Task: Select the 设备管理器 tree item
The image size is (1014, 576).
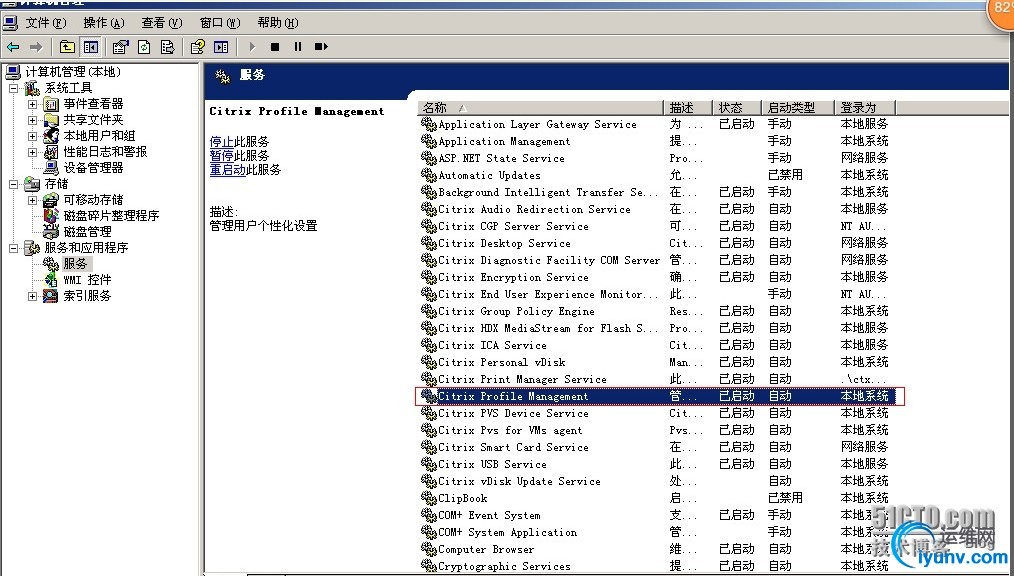Action: [93, 167]
